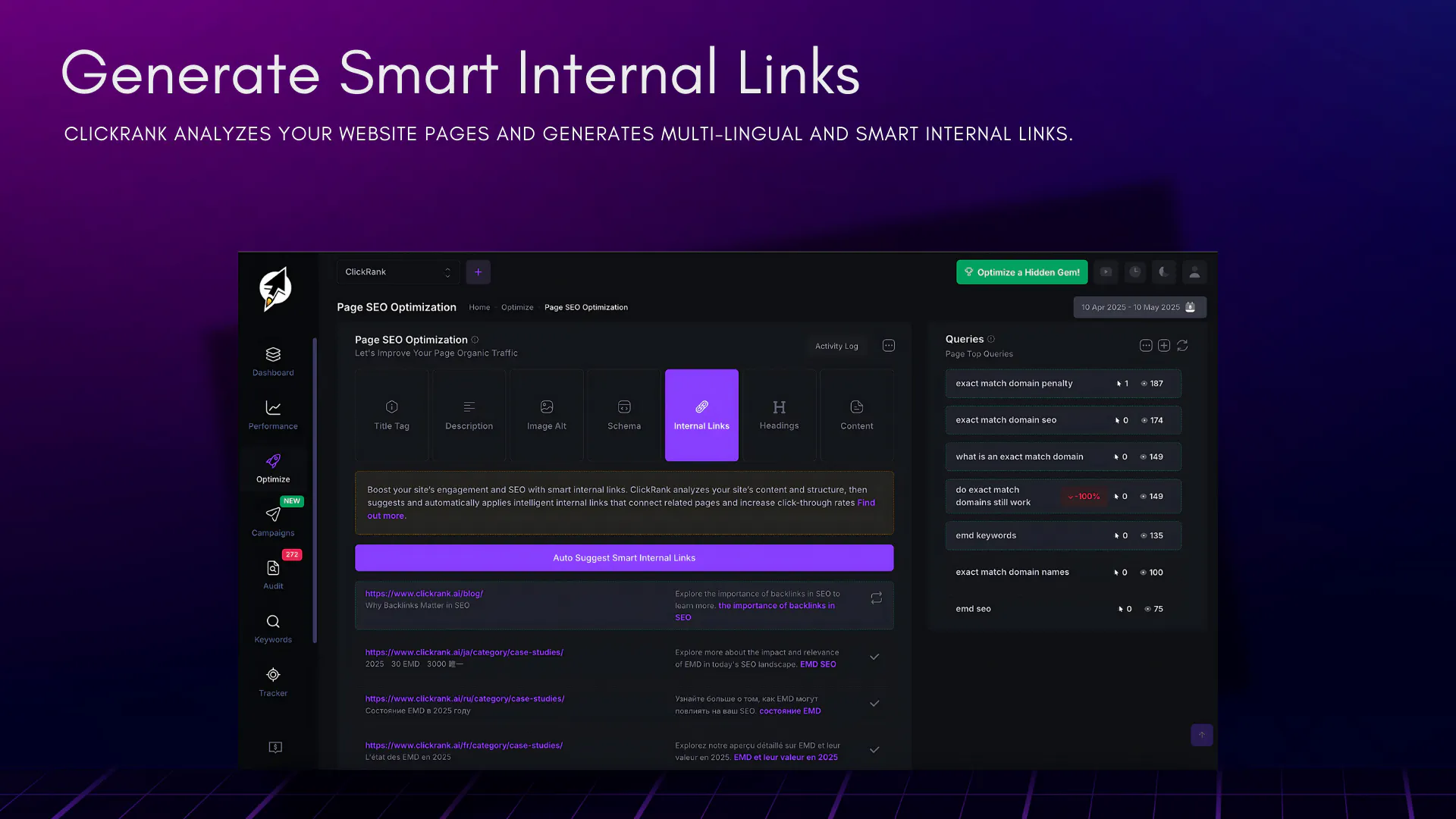Open more options next to Activity Log
The image size is (1456, 819).
click(889, 346)
